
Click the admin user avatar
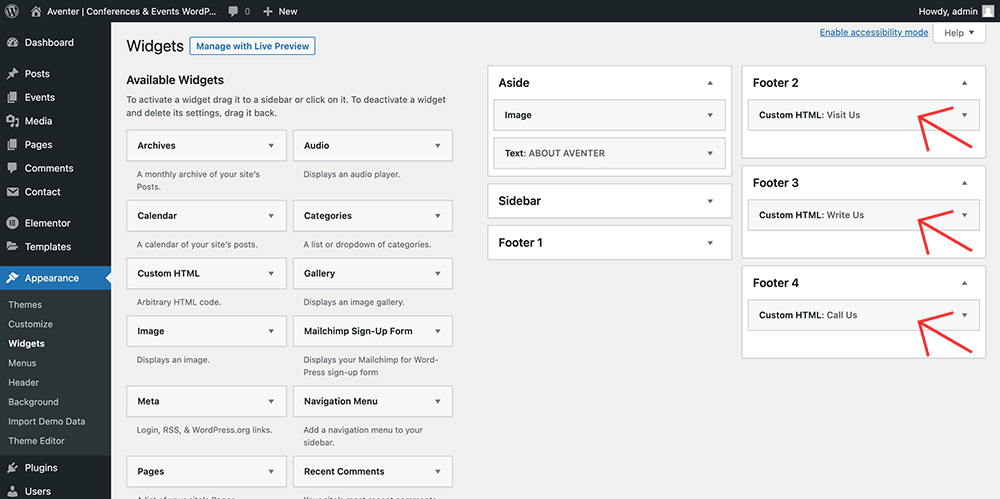[988, 11]
